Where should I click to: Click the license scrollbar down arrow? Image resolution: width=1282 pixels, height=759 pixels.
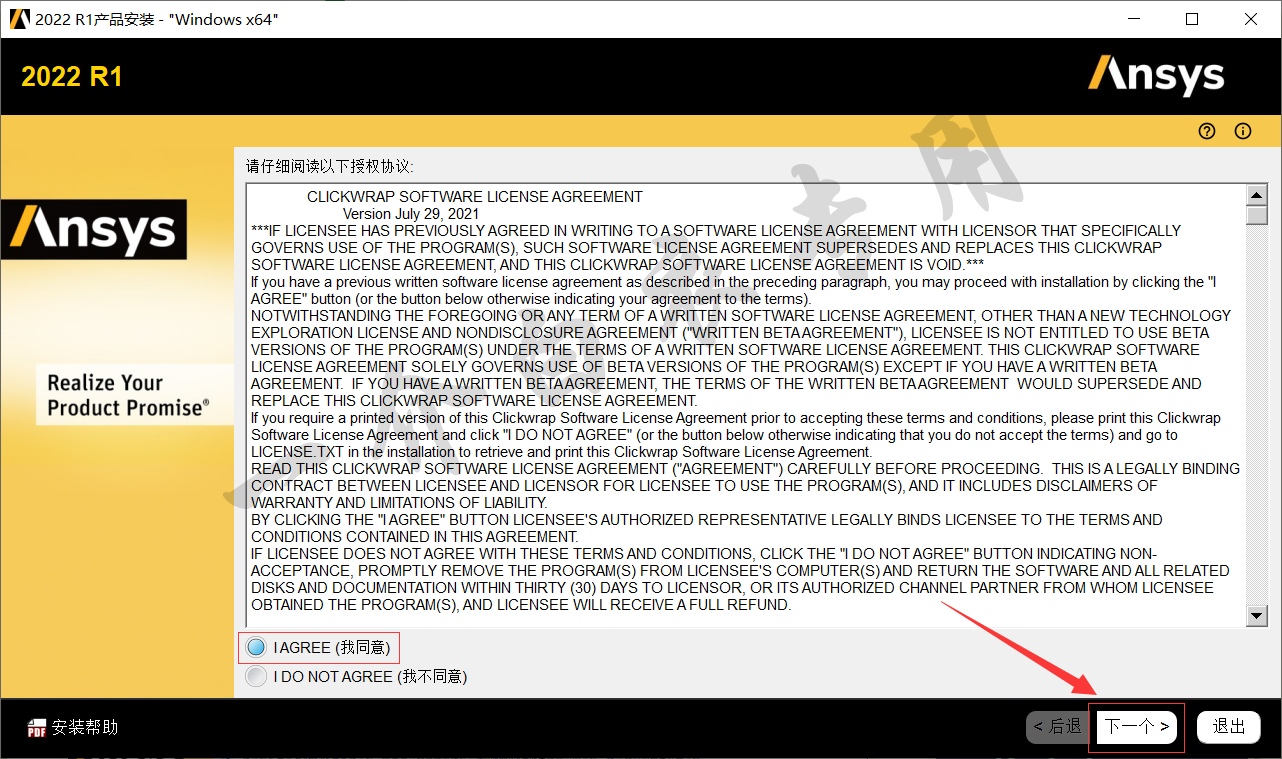1257,616
